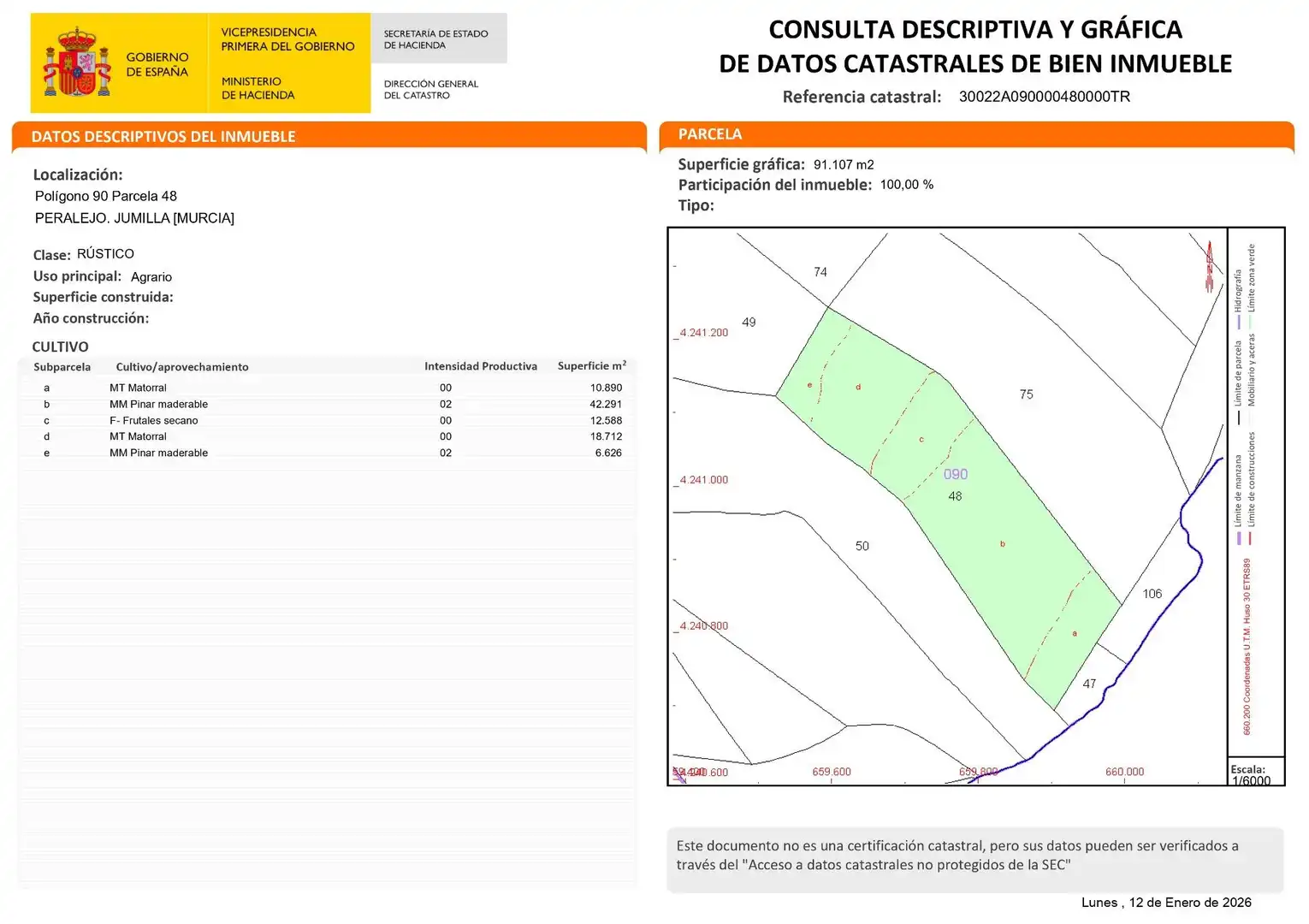Viewport: 1309px width, 924px height.
Task: Click surface value 42.291
Action: 606,404
